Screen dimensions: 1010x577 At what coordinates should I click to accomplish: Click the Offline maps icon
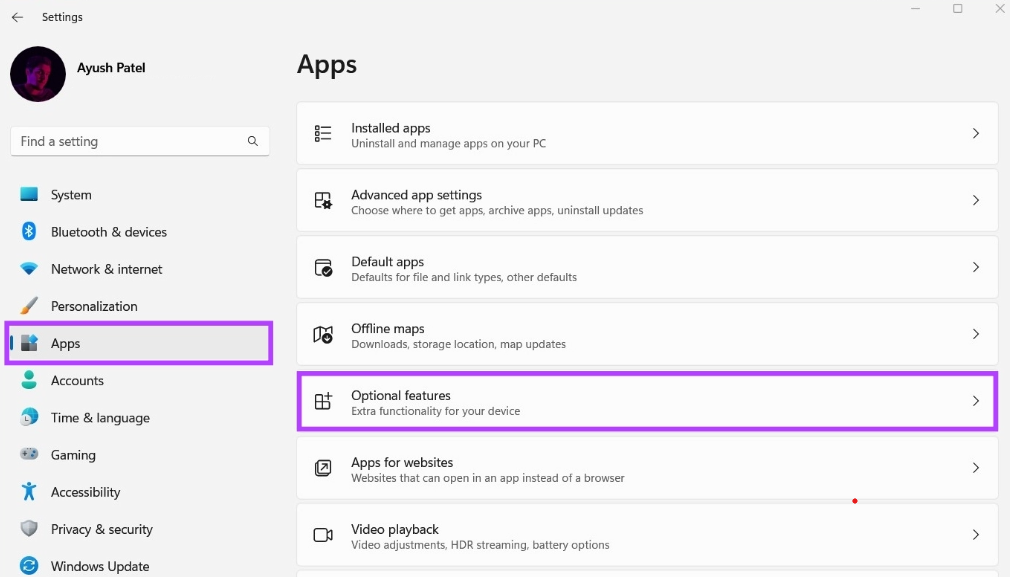point(323,335)
